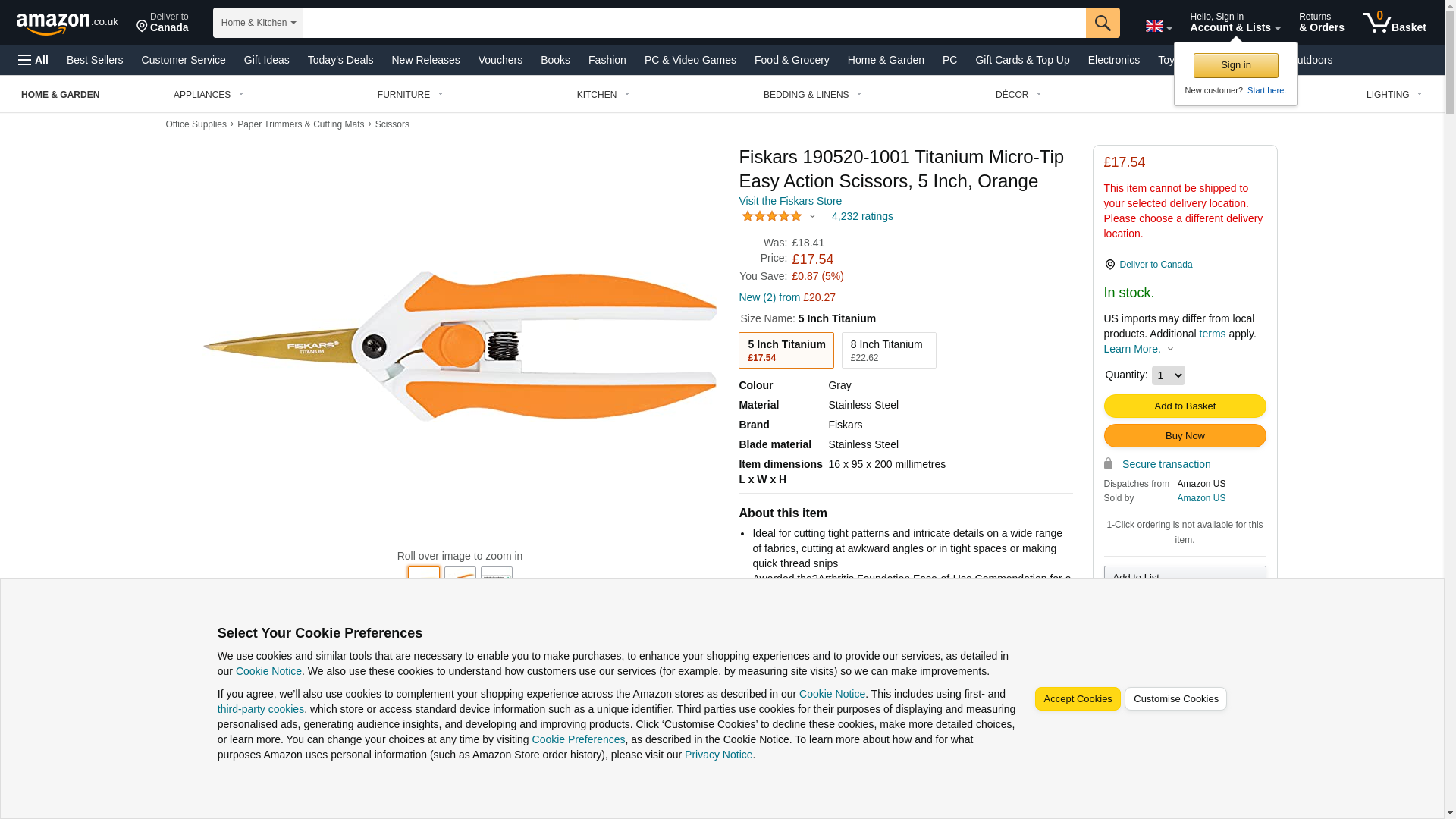1456x819 pixels.
Task: Open Today's Deals nav item
Action: [x=340, y=60]
